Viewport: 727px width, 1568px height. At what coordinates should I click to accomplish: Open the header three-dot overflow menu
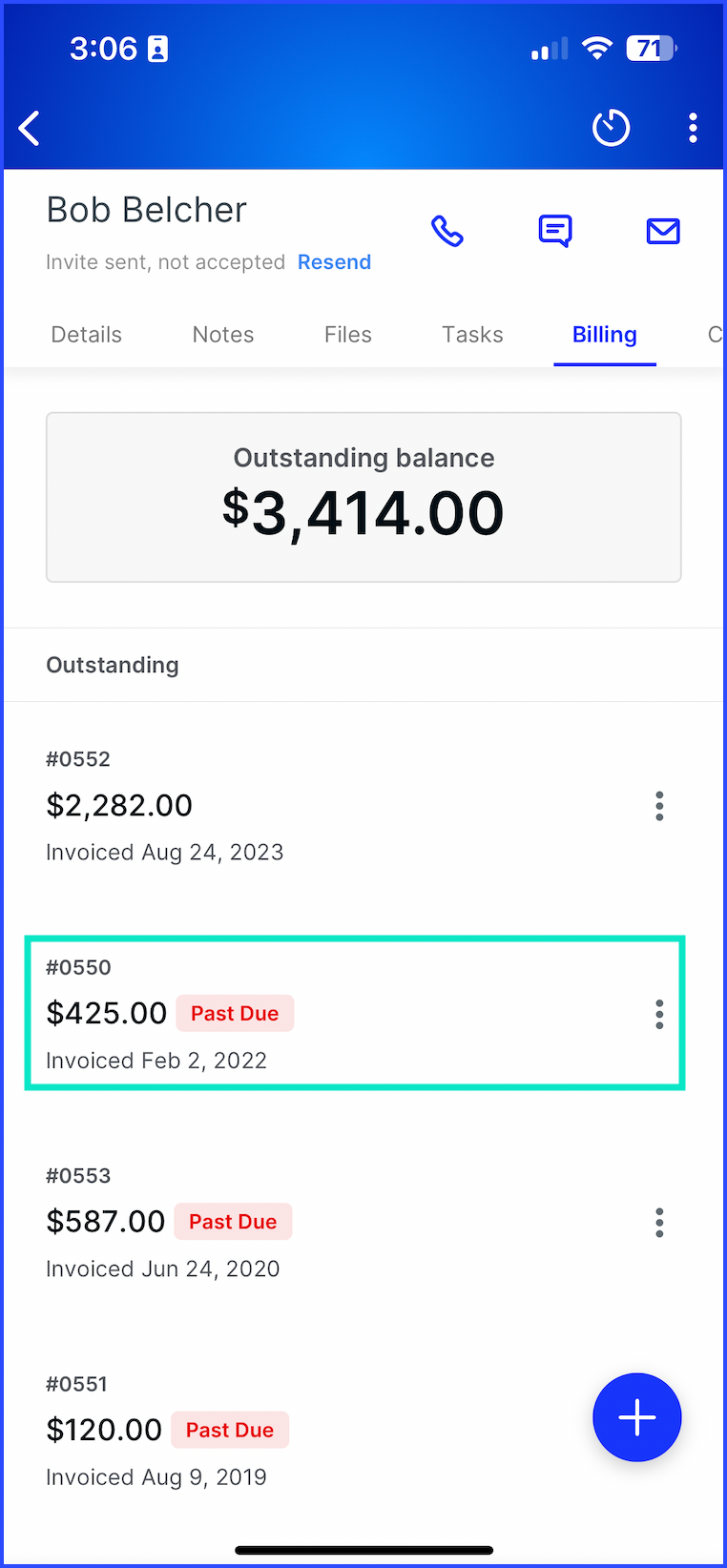point(694,128)
